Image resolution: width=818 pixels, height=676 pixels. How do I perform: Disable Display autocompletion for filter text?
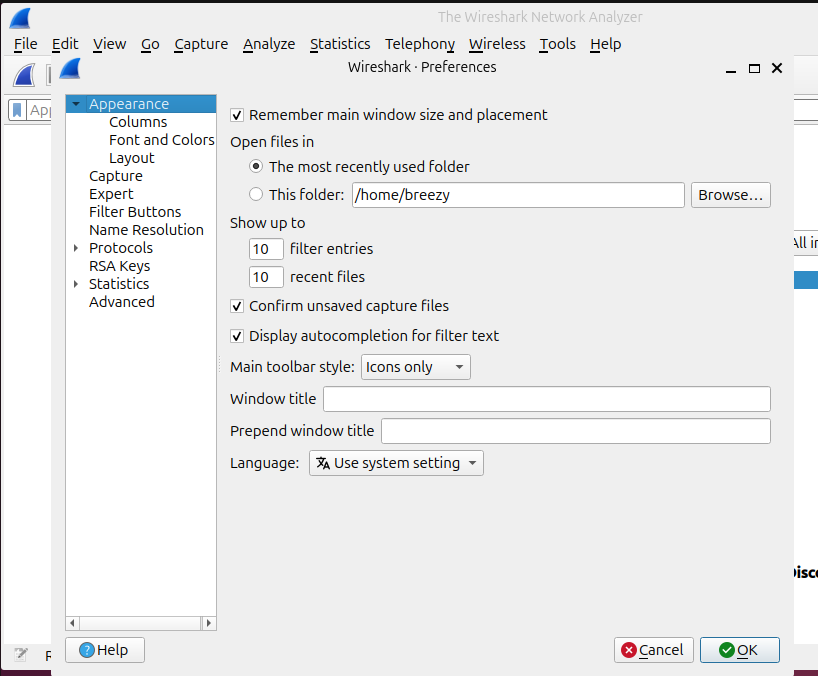[x=237, y=336]
